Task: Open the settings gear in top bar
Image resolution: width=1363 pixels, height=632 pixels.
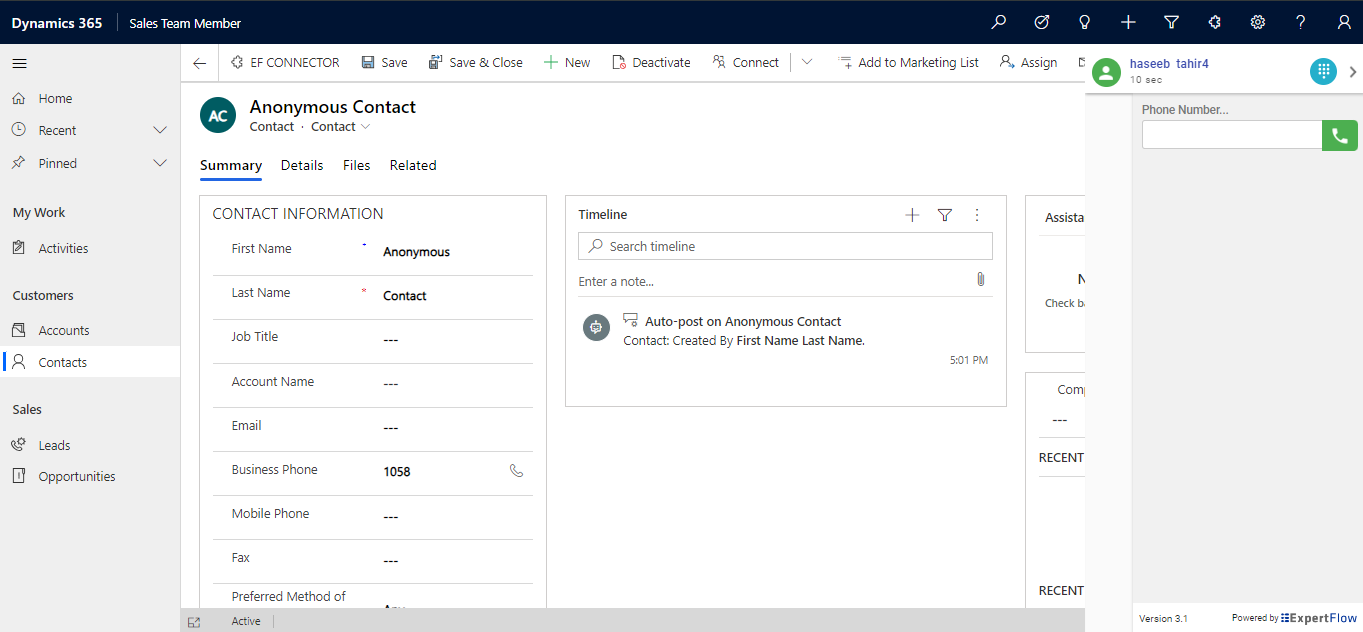Action: point(1258,22)
